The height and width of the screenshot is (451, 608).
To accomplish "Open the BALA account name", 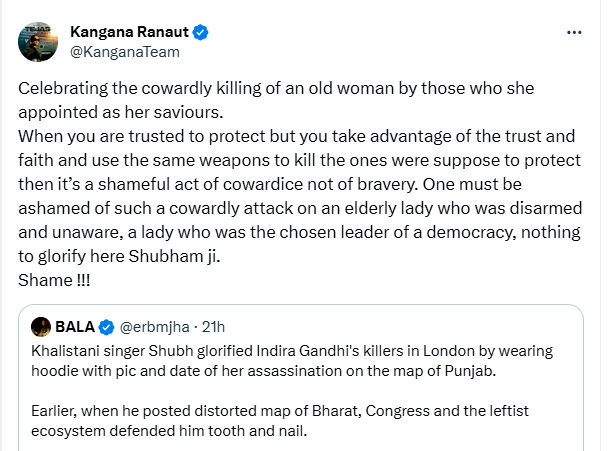I will [x=75, y=326].
